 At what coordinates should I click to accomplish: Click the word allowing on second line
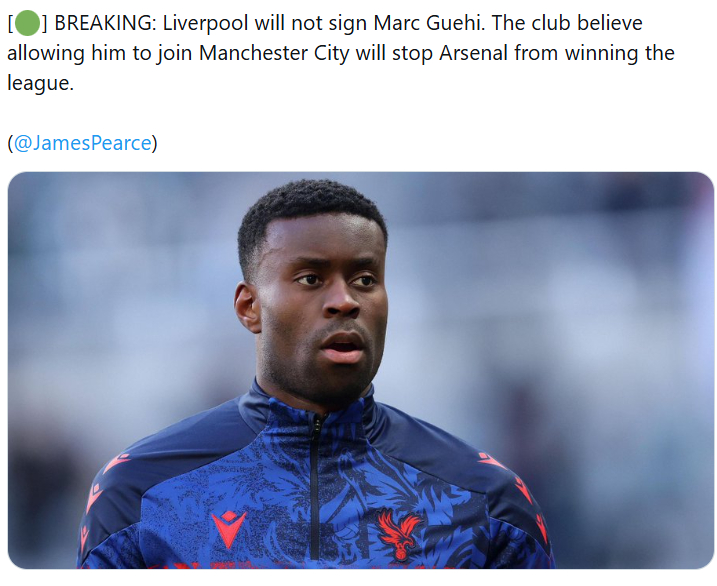tap(46, 53)
